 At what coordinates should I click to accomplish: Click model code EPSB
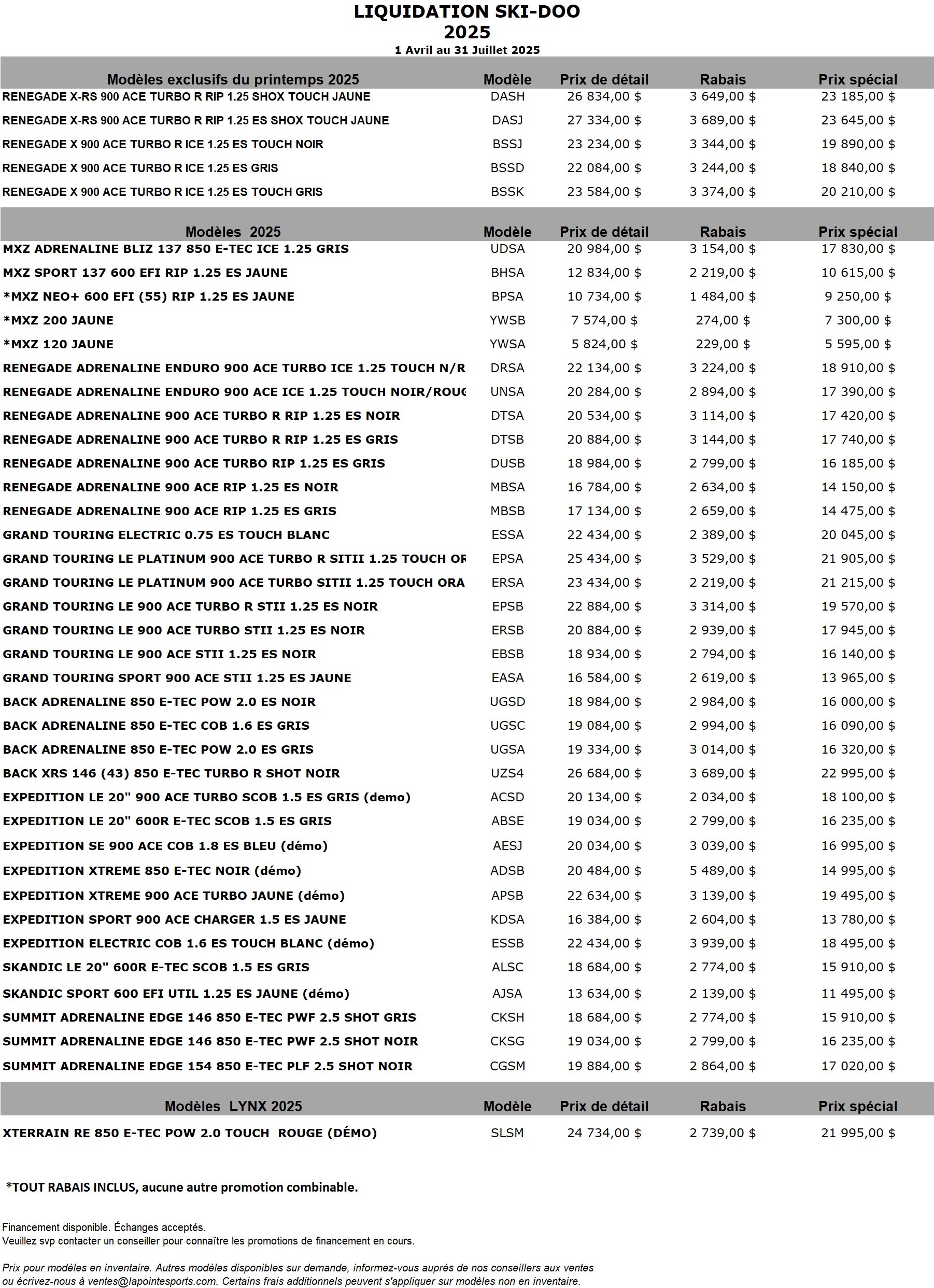coord(507,606)
